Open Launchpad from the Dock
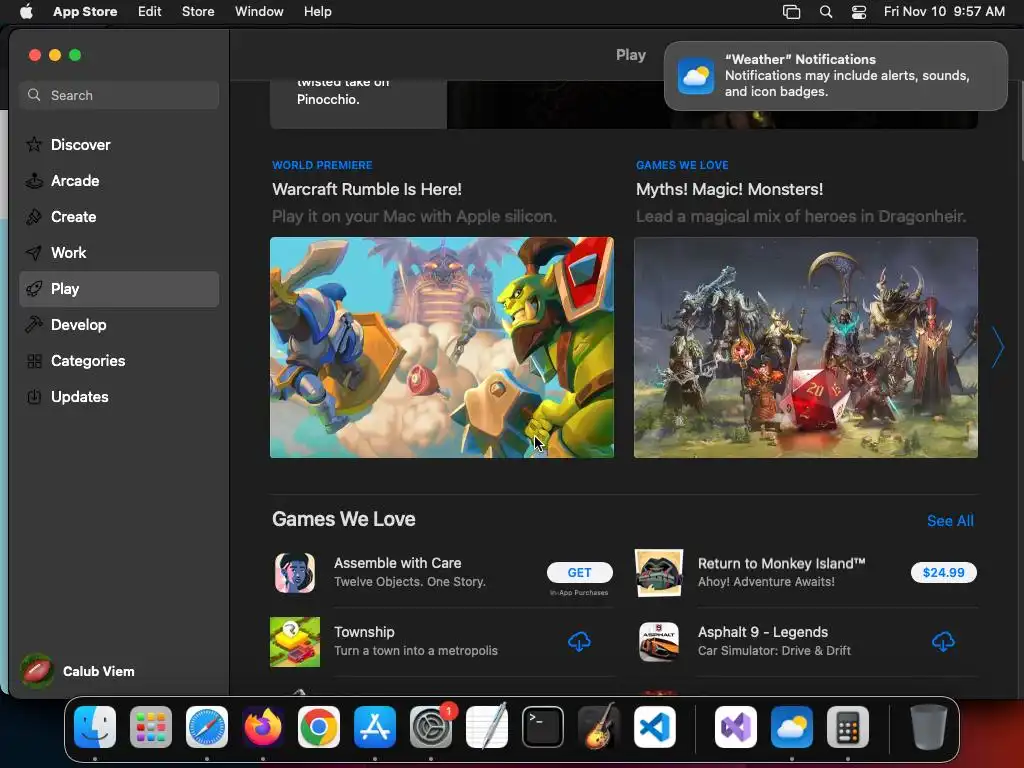The height and width of the screenshot is (768, 1024). tap(151, 727)
